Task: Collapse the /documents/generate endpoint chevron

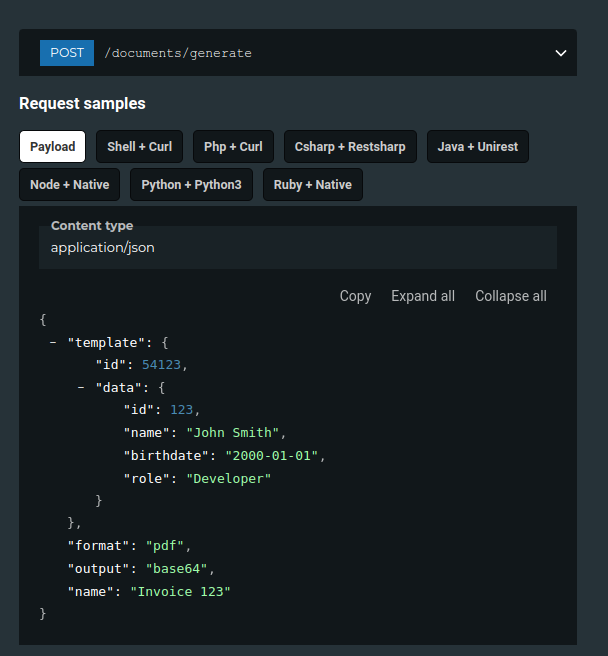Action: coord(561,53)
